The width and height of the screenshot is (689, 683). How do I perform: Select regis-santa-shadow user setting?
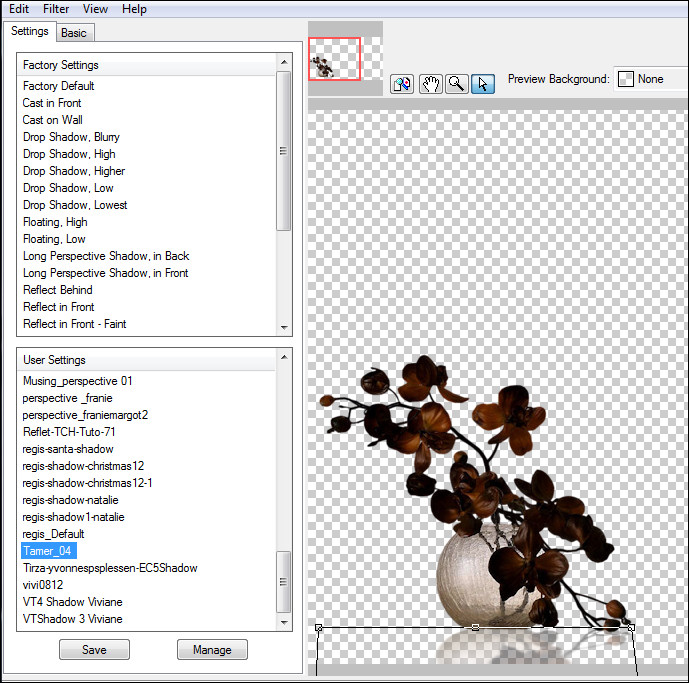[x=68, y=449]
